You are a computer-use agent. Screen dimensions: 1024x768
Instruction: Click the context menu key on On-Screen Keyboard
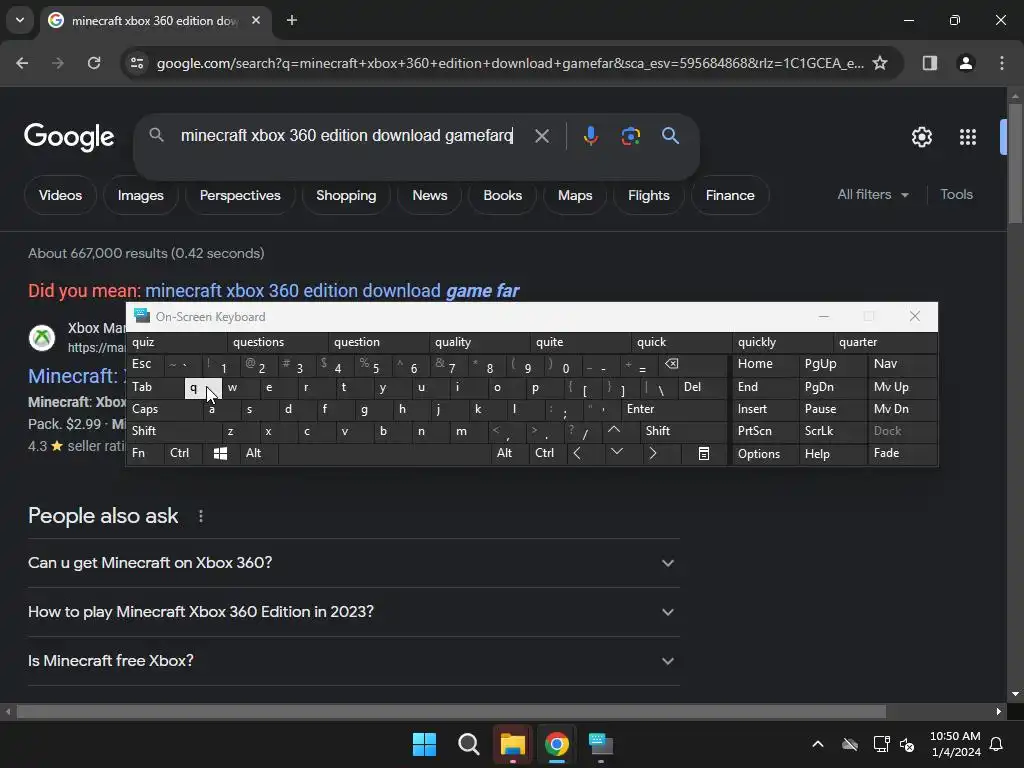coord(703,454)
